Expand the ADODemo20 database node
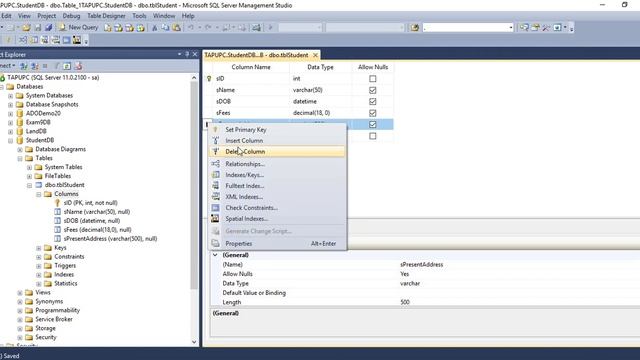This screenshot has height=360, width=640. (11, 114)
